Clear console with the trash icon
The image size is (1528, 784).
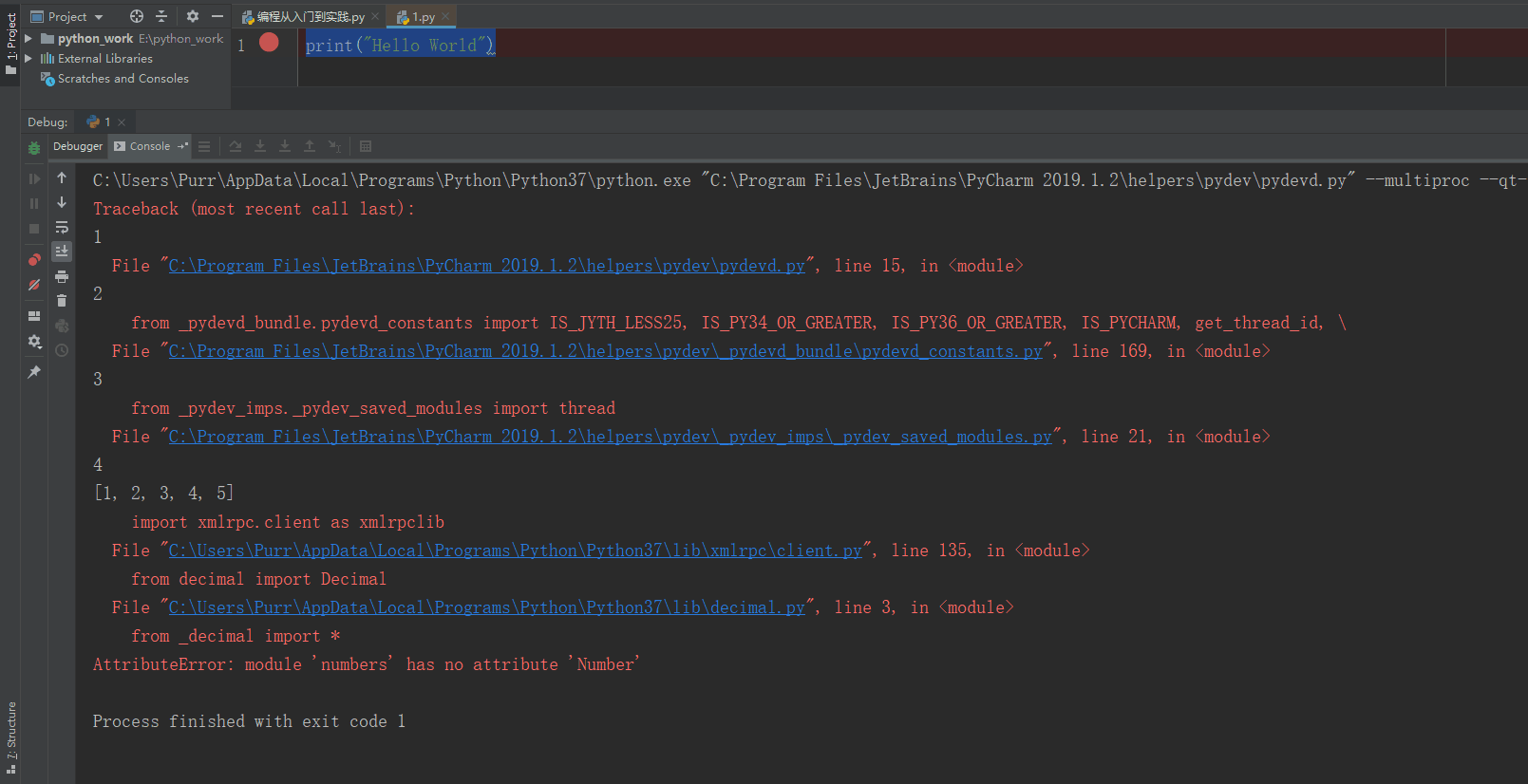coord(62,301)
